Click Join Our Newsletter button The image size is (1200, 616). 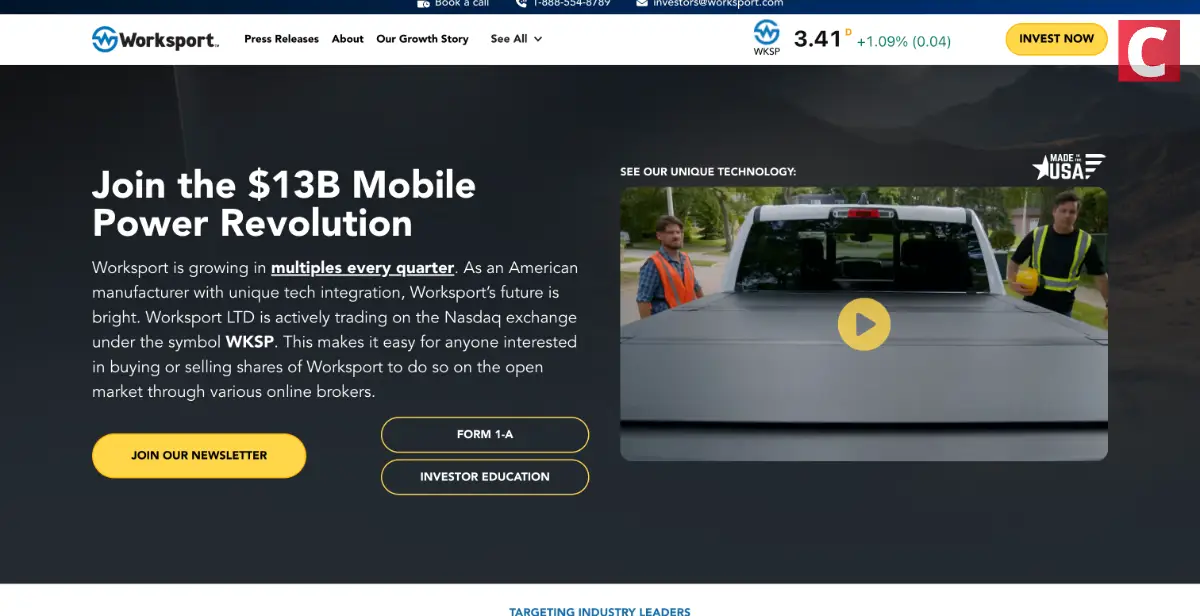(x=199, y=455)
